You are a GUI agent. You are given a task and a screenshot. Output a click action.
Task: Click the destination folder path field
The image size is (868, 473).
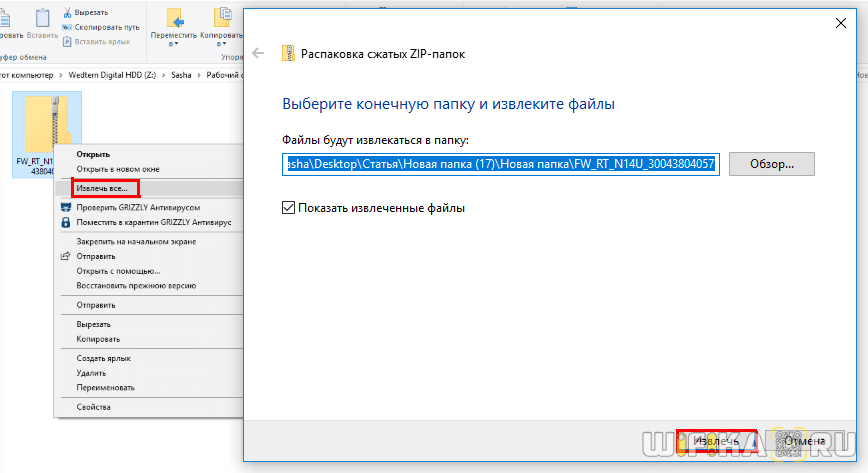point(500,164)
